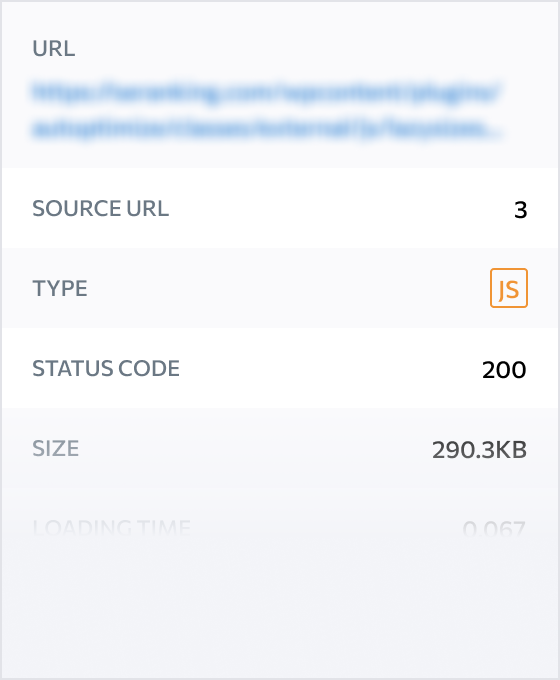Click the 290.3KB size value

pyautogui.click(x=479, y=450)
